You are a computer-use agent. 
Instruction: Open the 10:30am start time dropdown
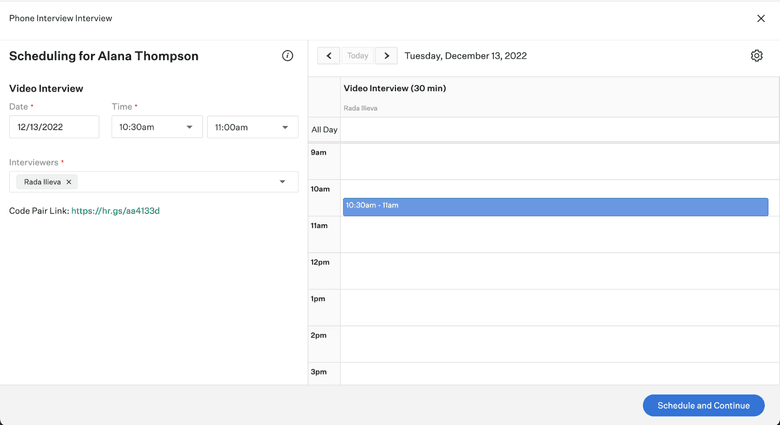(x=157, y=127)
